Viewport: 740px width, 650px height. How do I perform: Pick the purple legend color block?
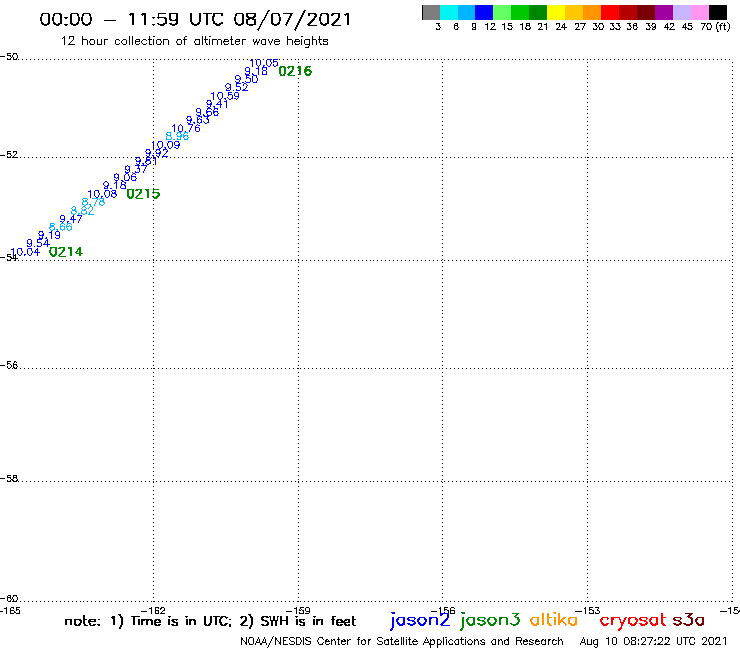(664, 12)
